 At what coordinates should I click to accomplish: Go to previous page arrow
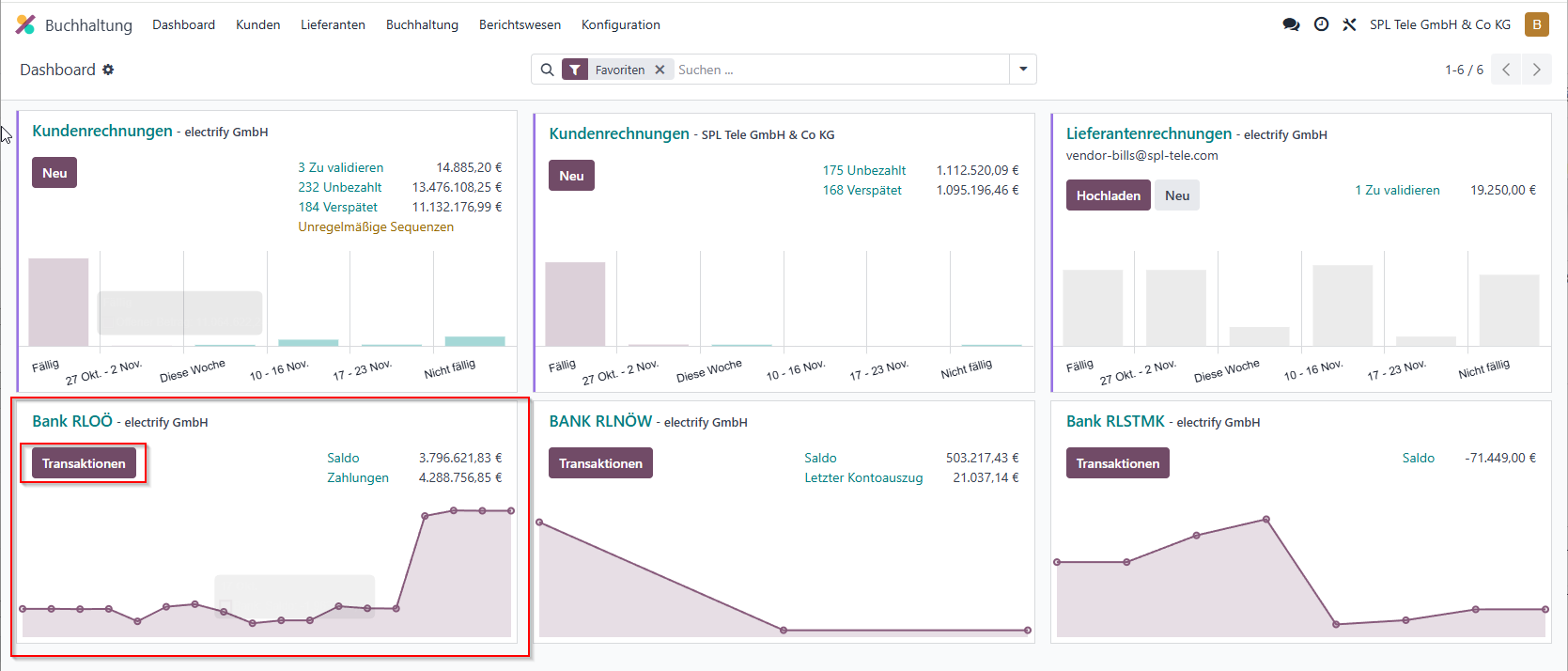1506,70
